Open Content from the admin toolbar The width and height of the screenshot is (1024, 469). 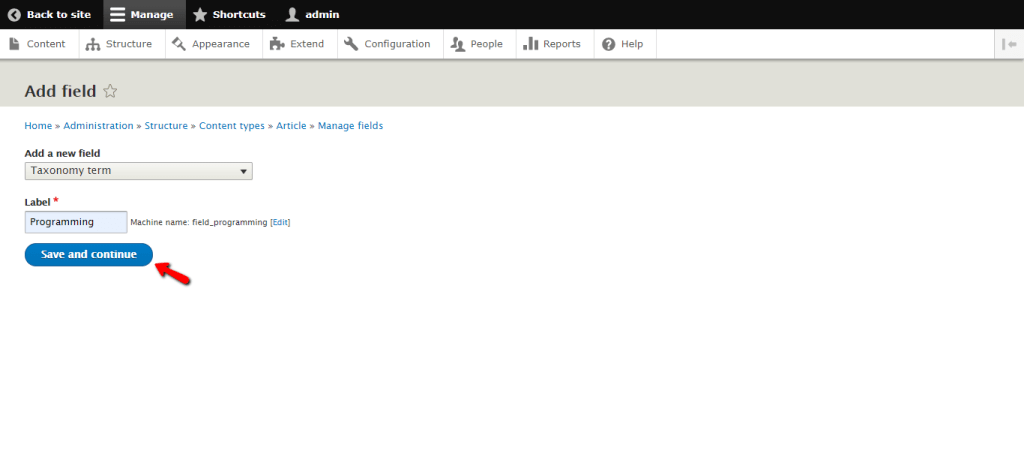pos(39,44)
